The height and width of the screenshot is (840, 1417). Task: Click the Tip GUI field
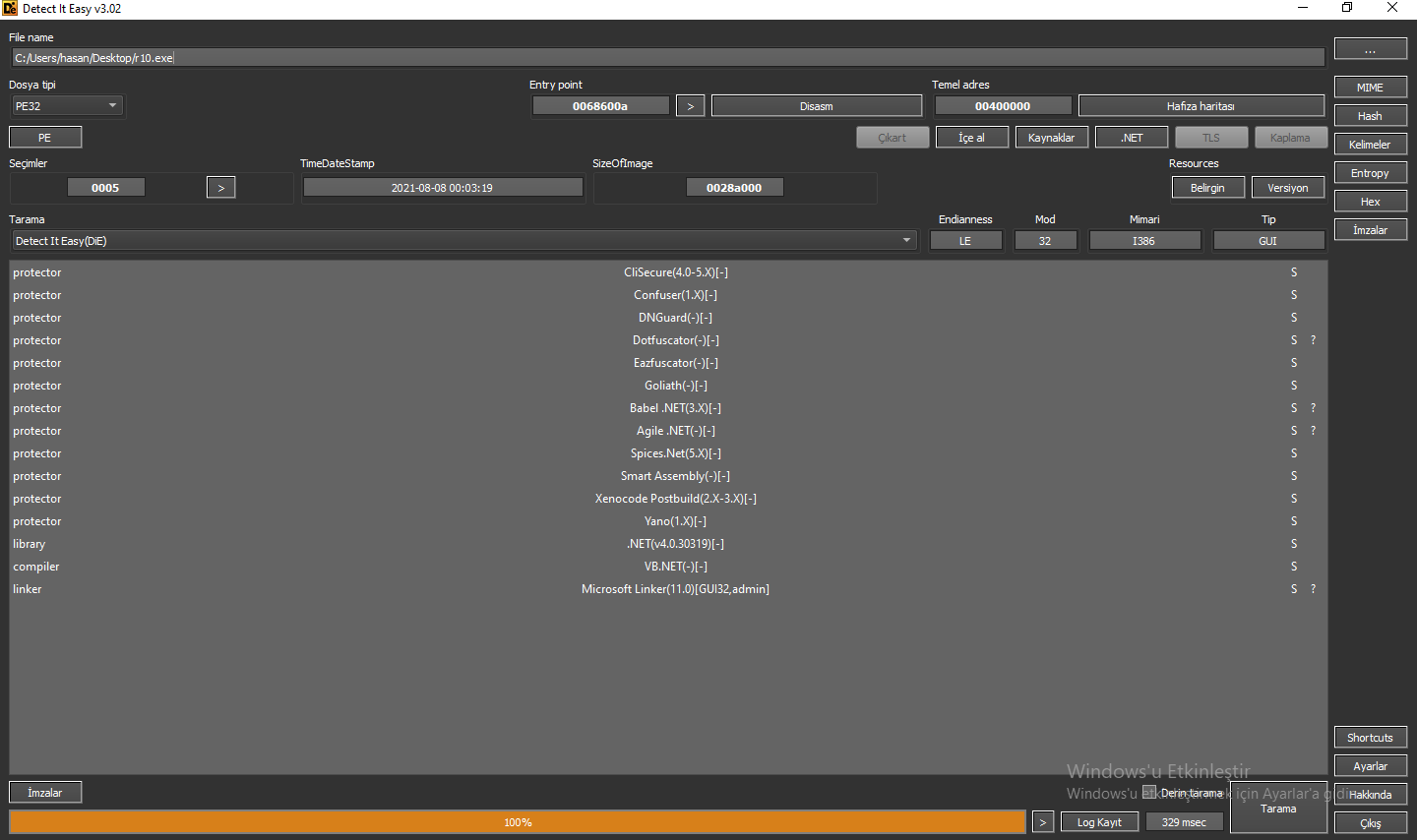pyautogui.click(x=1268, y=241)
